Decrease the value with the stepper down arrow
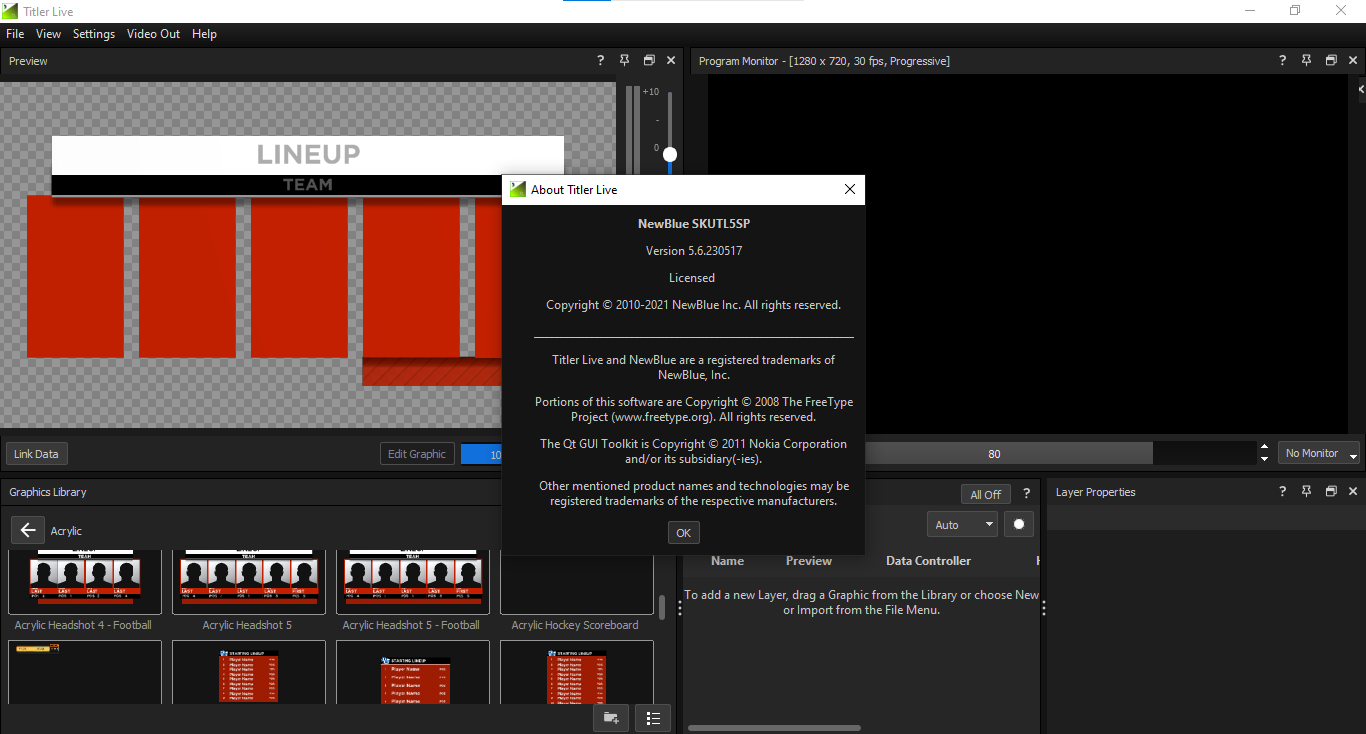 (x=1265, y=459)
